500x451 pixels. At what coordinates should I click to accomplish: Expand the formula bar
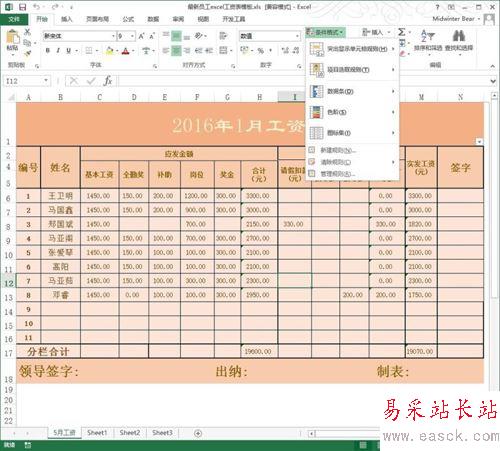[493, 81]
